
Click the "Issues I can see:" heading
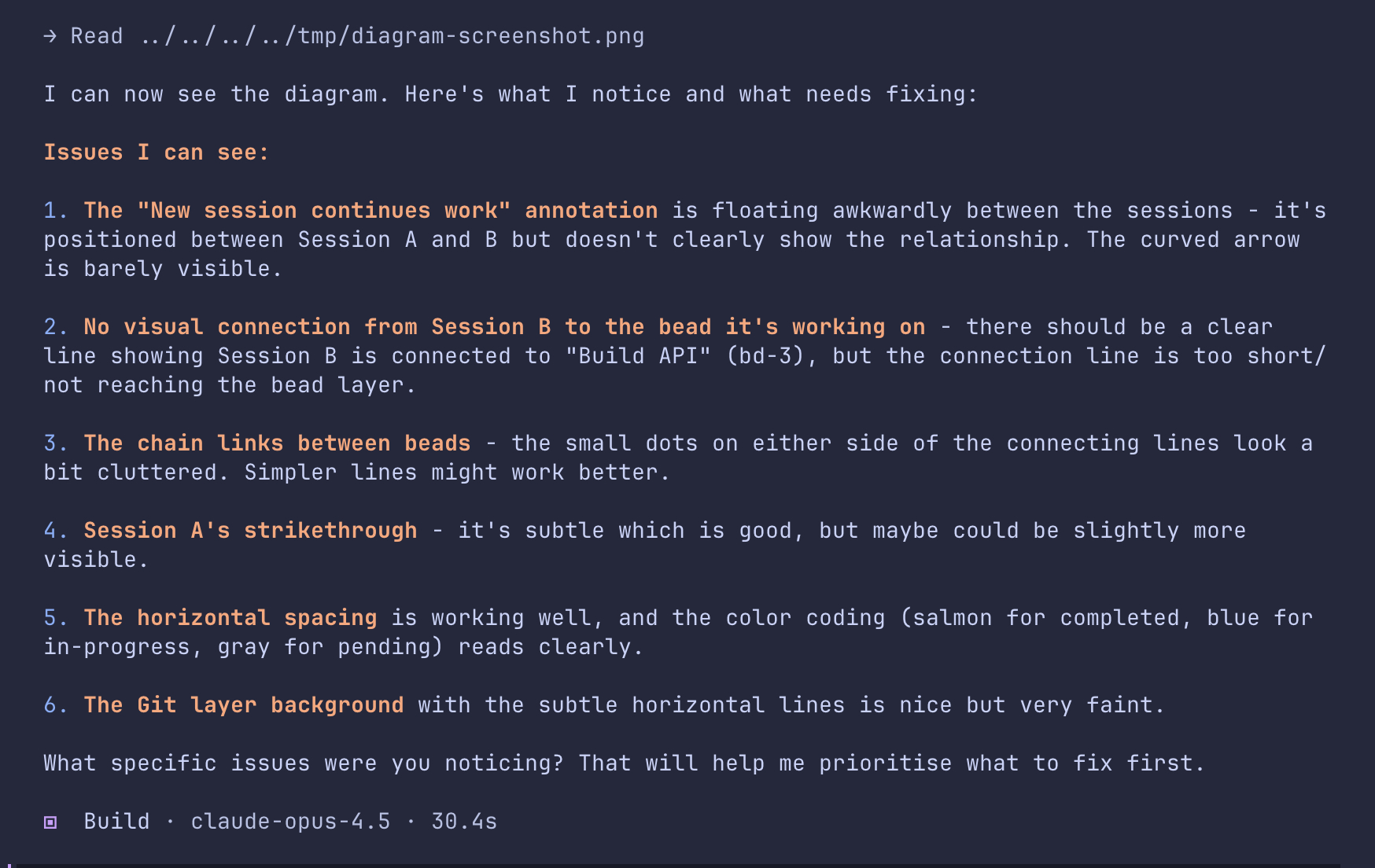(x=156, y=153)
